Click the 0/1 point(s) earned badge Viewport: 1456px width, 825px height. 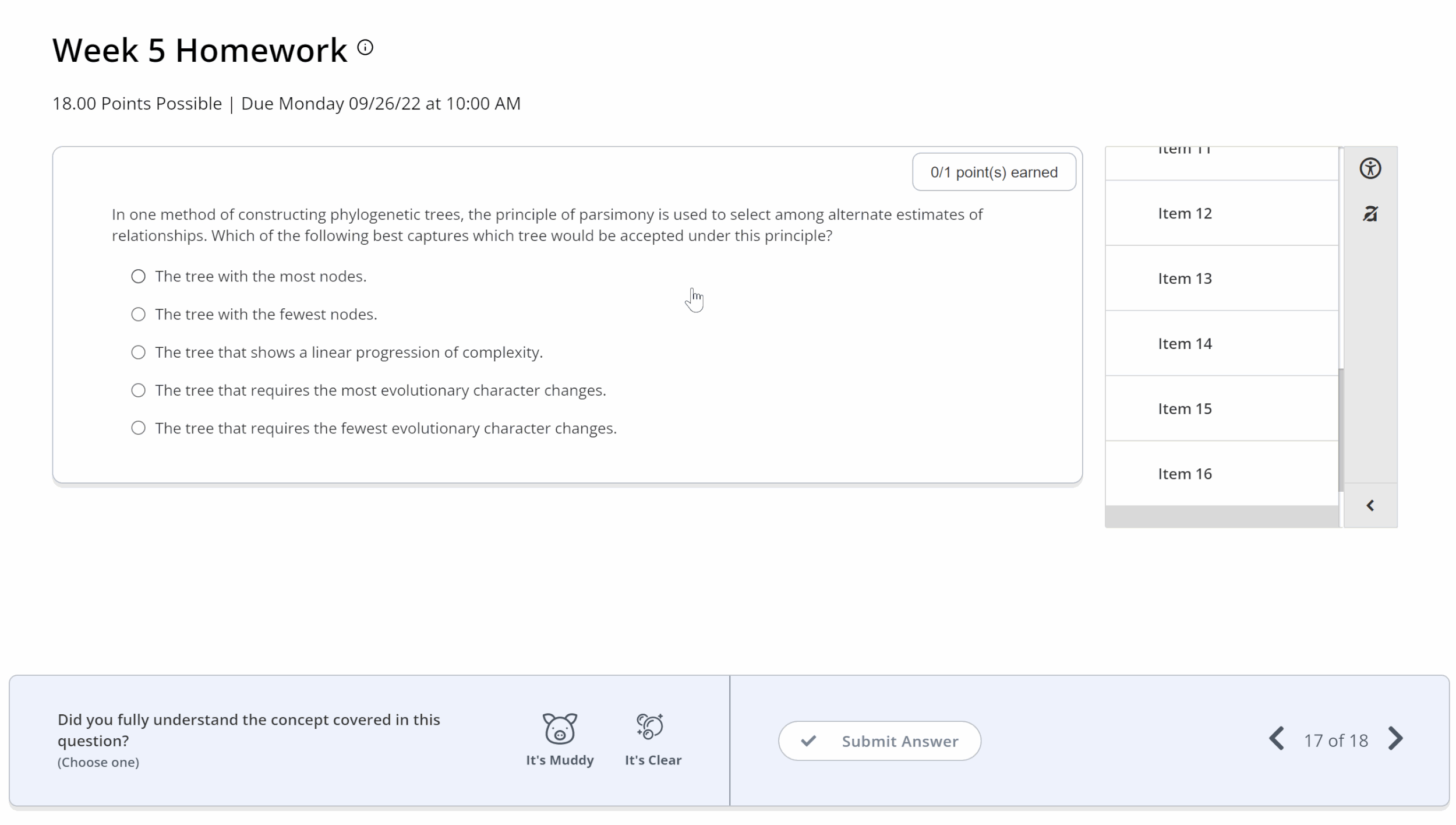[994, 172]
